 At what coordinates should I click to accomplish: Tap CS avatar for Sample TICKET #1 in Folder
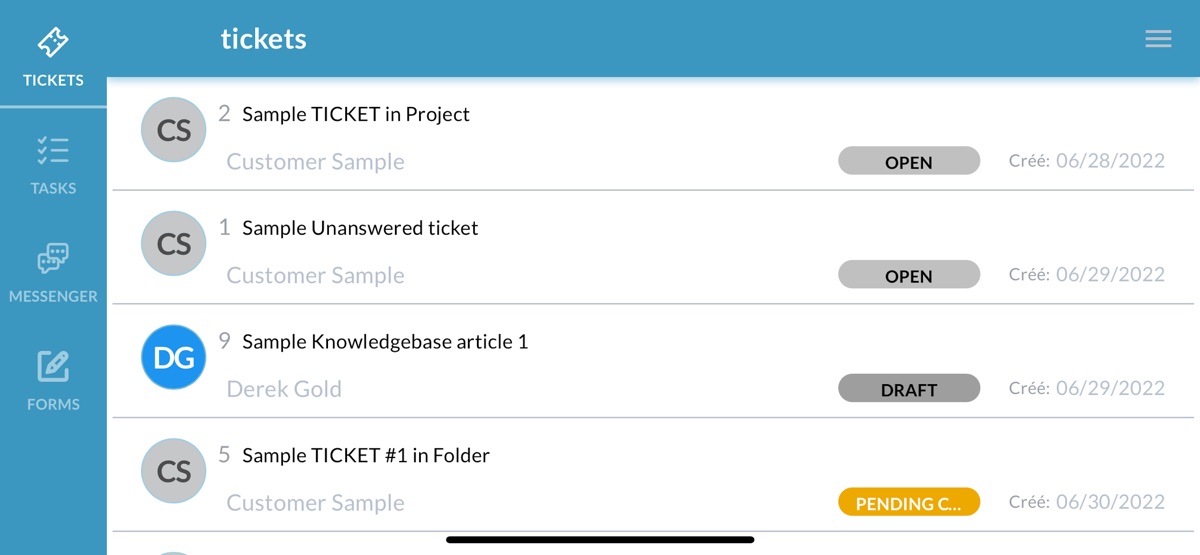(174, 472)
